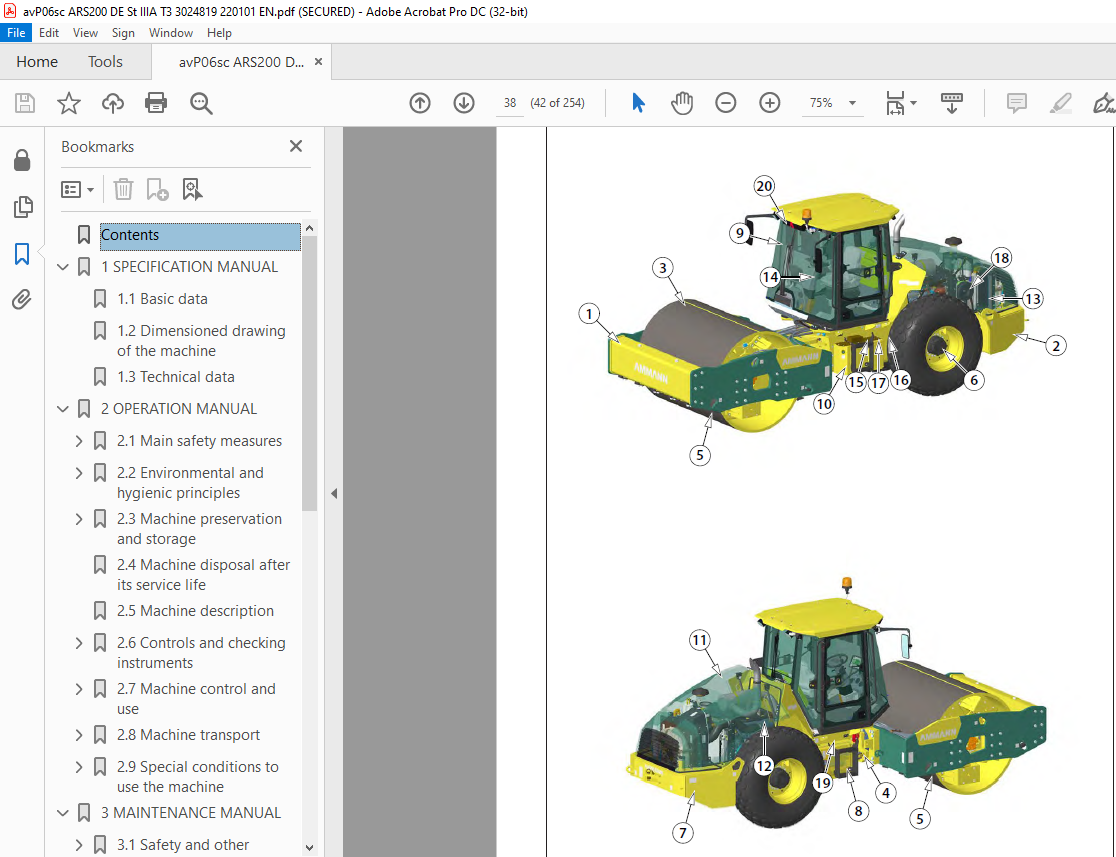This screenshot has height=857, width=1116.
Task: Expand 2.7 Machine control and use
Action: tap(79, 689)
